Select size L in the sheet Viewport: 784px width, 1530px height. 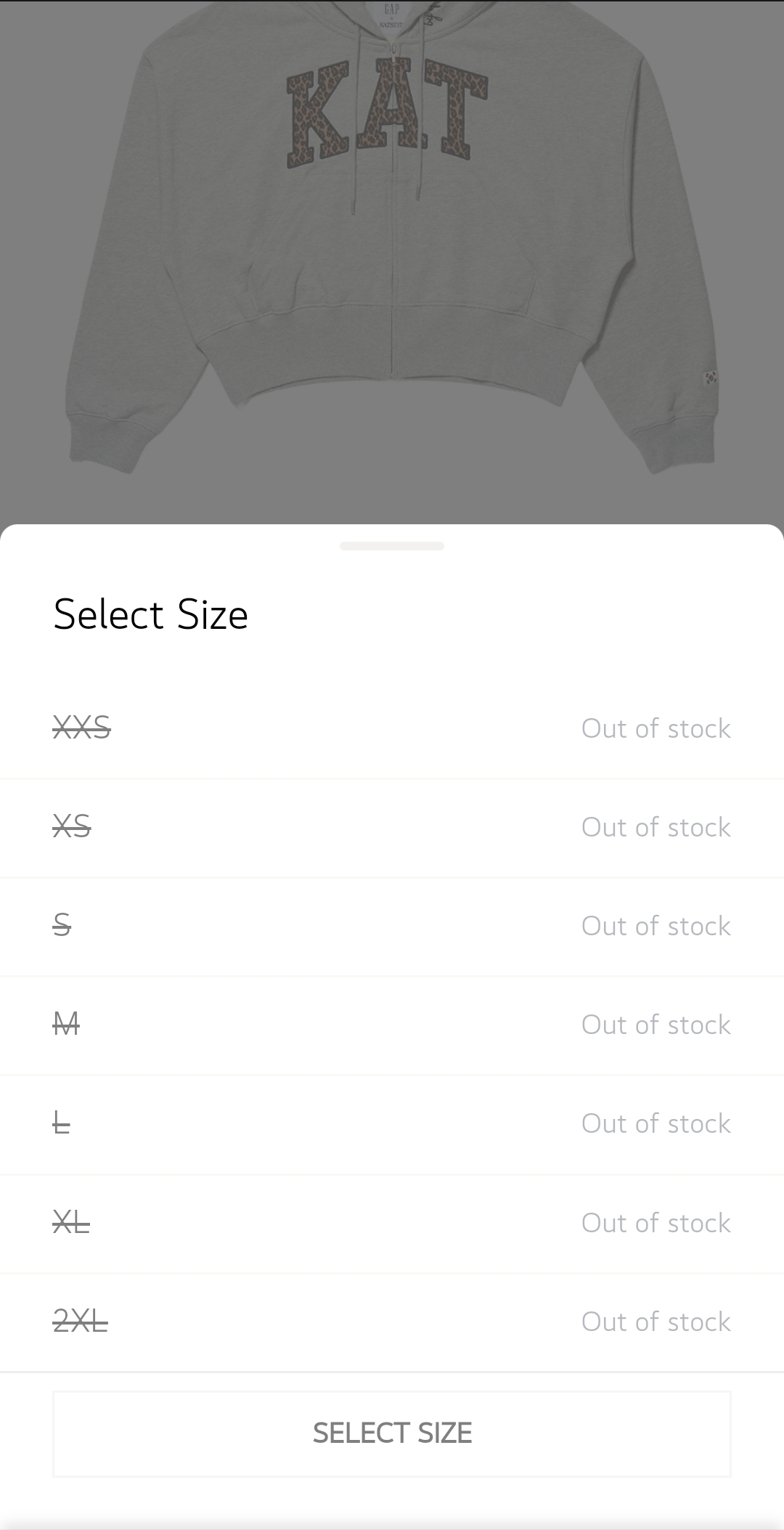[x=62, y=1123]
